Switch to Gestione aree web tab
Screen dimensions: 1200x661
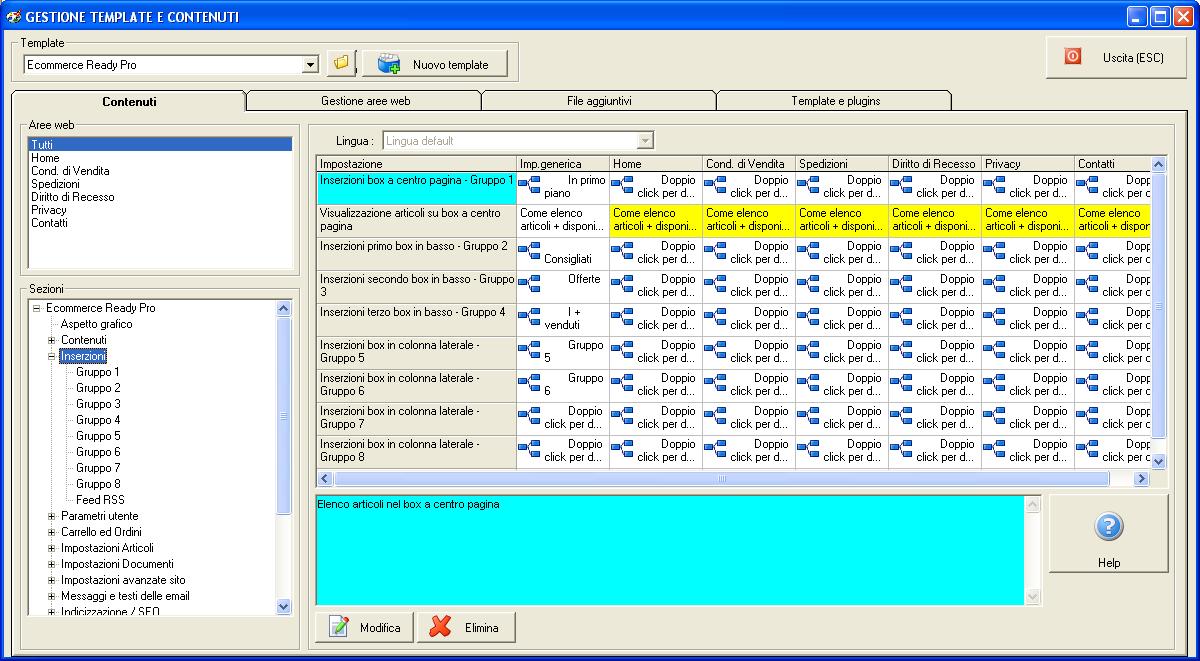click(365, 101)
